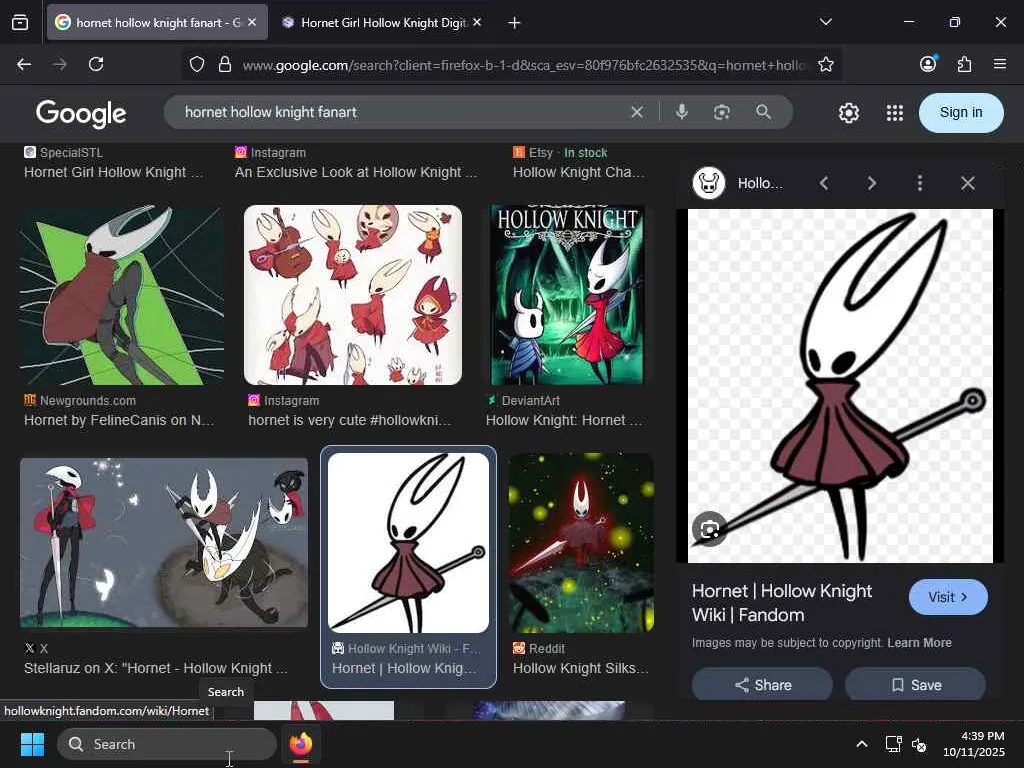Click Lens search icon on preview image

pyautogui.click(x=709, y=528)
